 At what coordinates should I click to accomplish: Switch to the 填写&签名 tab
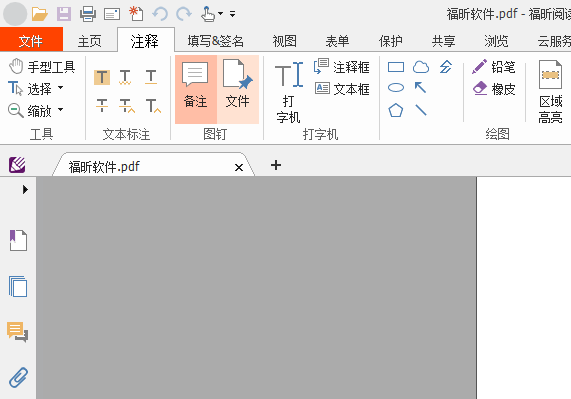(x=216, y=41)
